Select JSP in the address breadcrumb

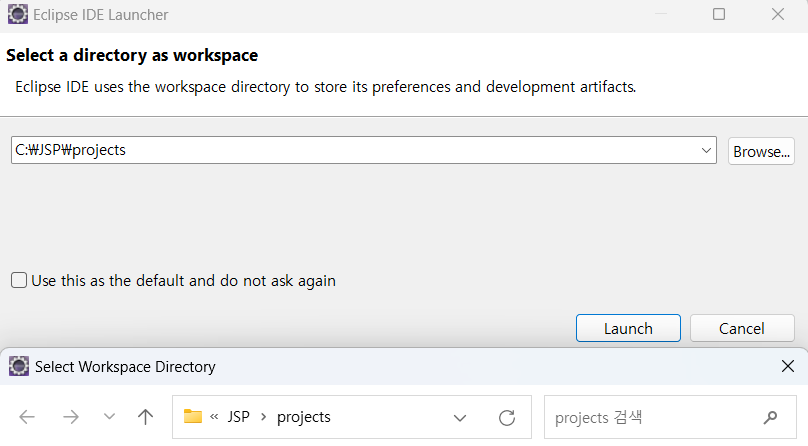tap(239, 417)
